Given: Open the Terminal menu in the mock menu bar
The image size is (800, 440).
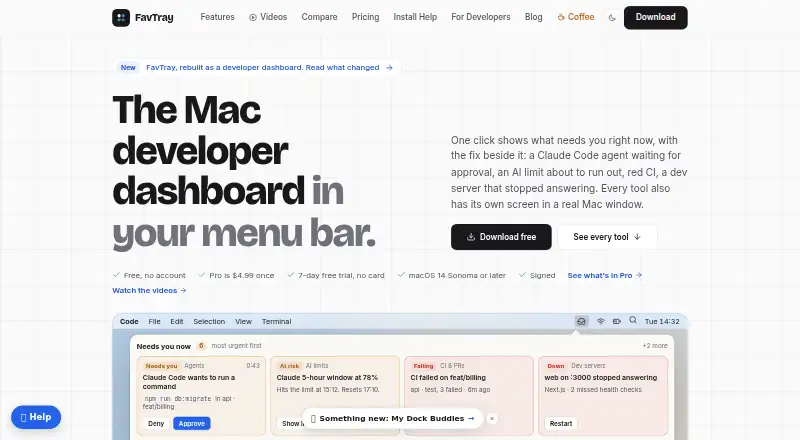Looking at the screenshot, I should point(276,322).
